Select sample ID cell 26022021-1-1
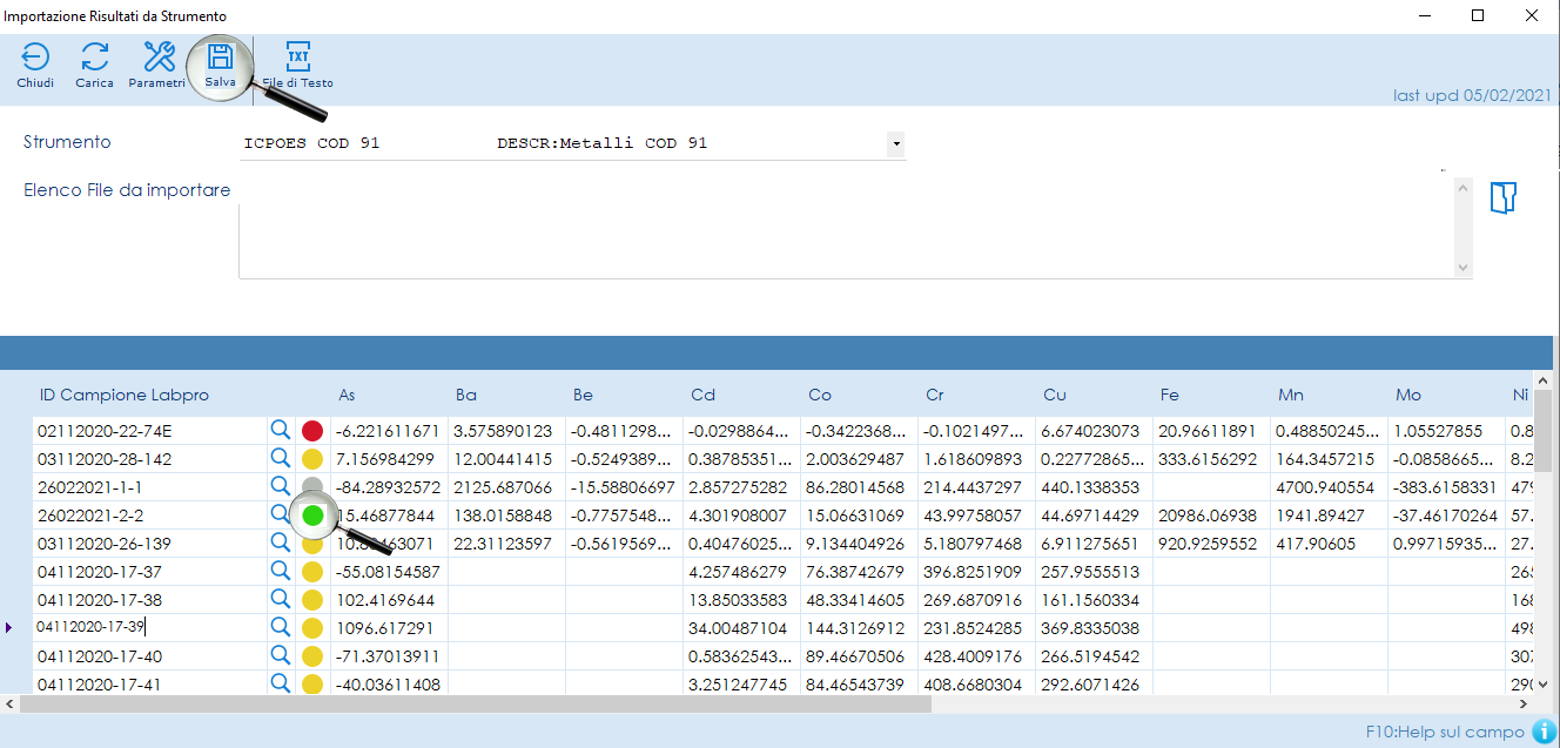The width and height of the screenshot is (1560, 748). (x=149, y=487)
